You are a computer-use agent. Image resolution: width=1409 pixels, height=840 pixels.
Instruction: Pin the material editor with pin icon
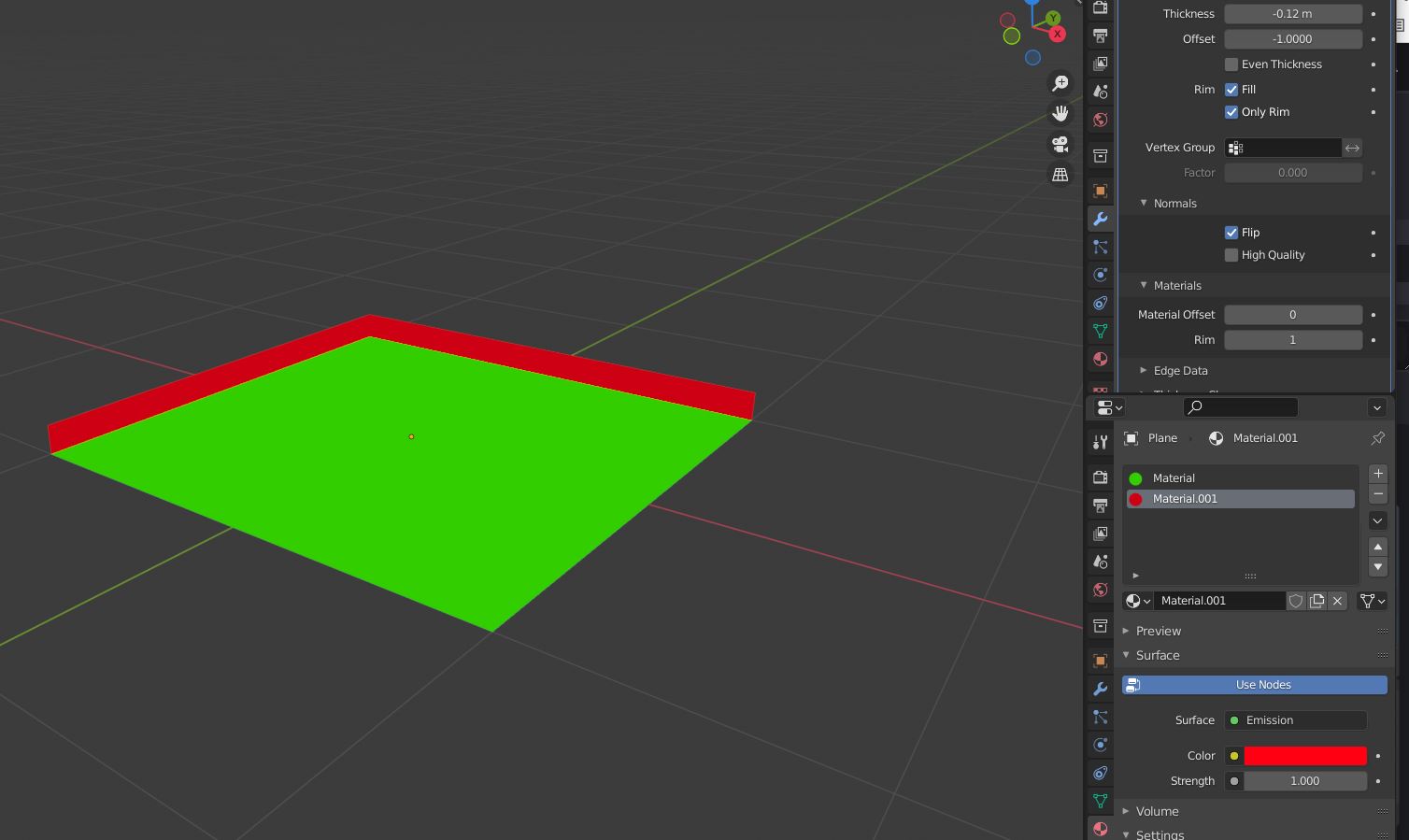[1377, 438]
